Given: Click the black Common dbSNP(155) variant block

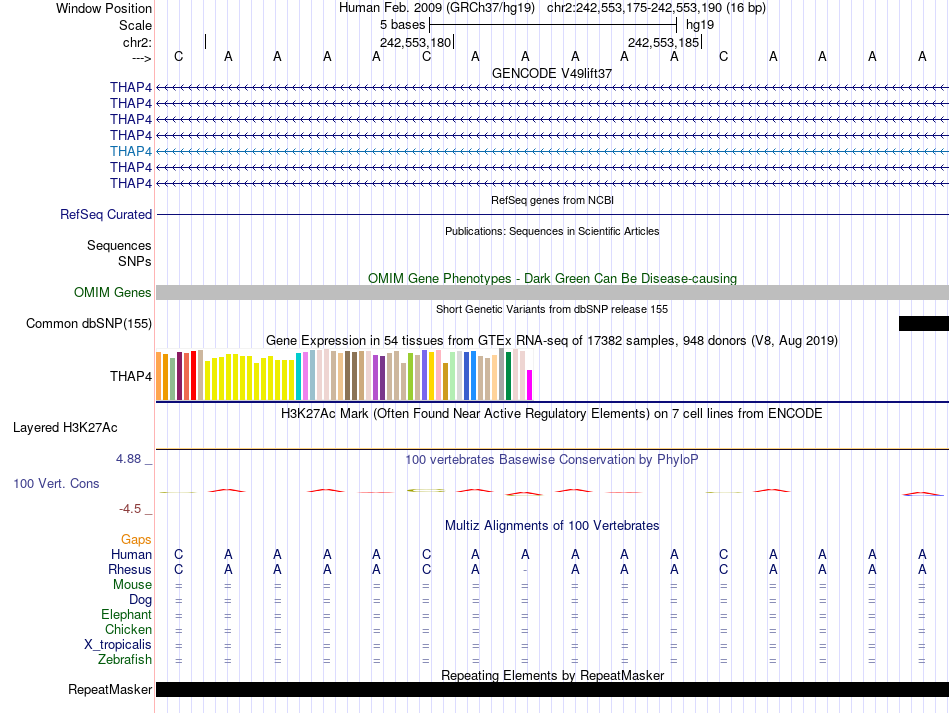Looking at the screenshot, I should (923, 323).
